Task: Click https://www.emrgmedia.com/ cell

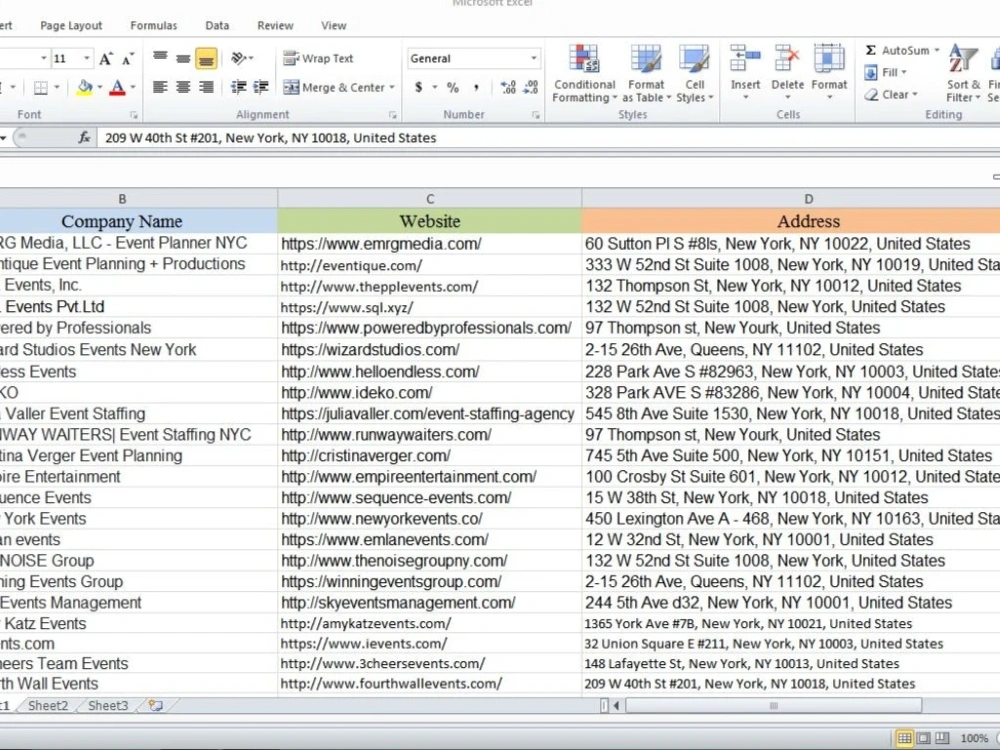Action: tap(430, 244)
